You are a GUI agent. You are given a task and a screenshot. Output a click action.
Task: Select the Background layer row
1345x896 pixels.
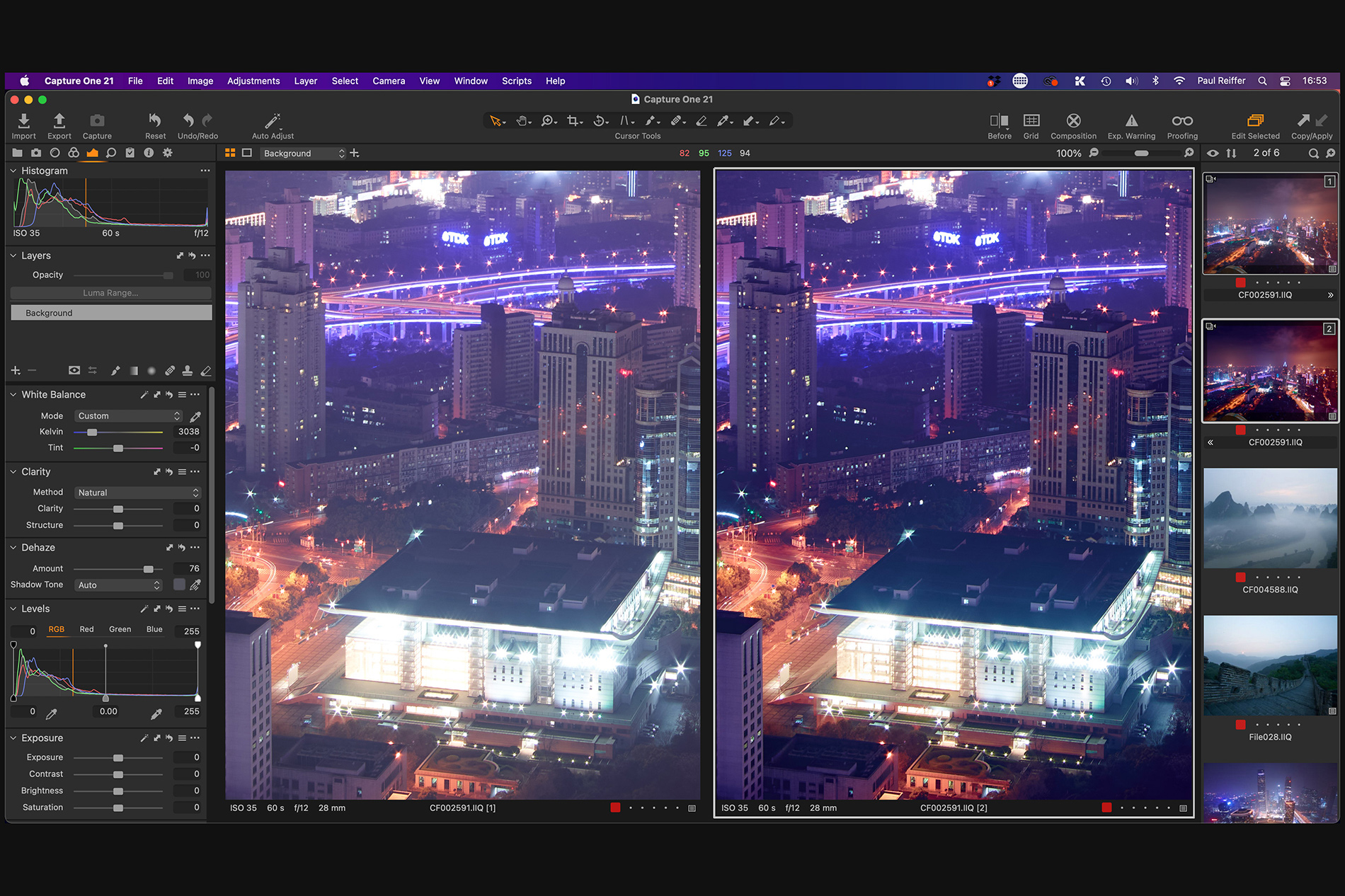tap(111, 313)
